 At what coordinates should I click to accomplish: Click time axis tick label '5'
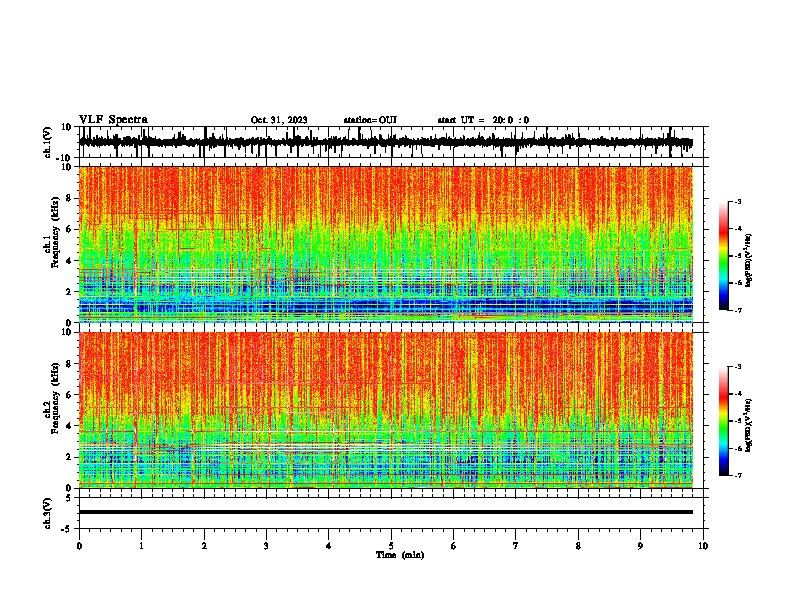click(x=391, y=546)
